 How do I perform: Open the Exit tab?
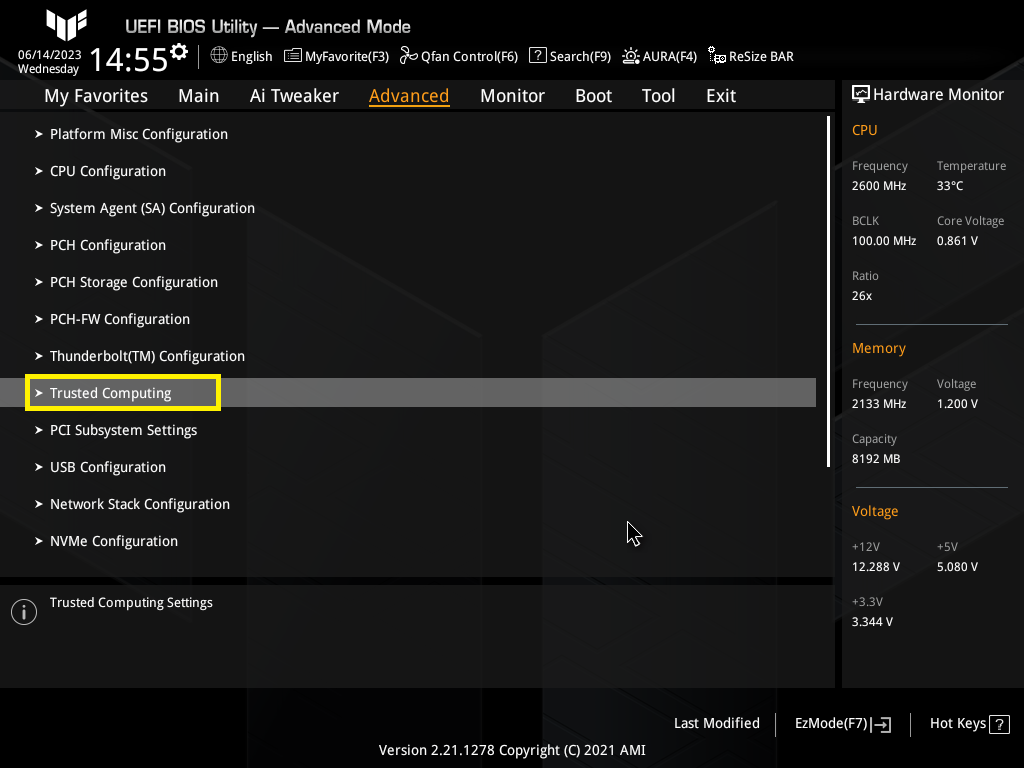coord(721,96)
